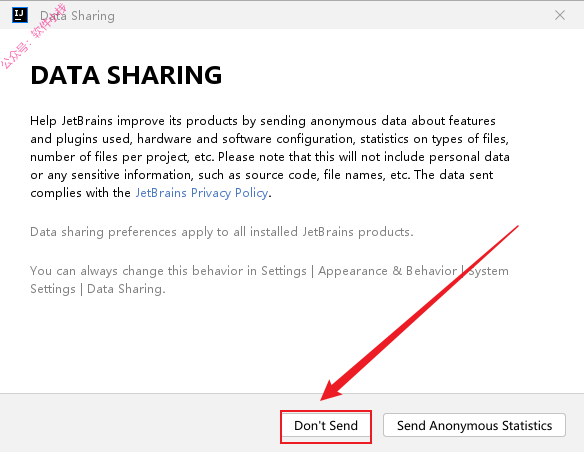The image size is (584, 452).
Task: Choose the Don't Send button
Action: pyautogui.click(x=326, y=426)
